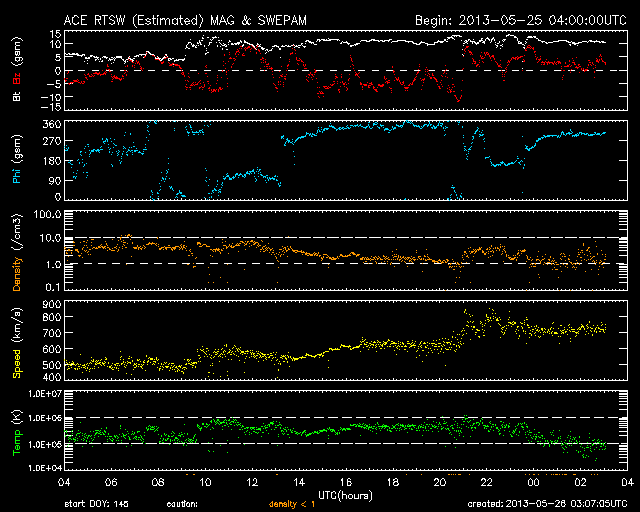Select the white "Bt" axis label
The width and height of the screenshot is (640, 512).
[x=17, y=96]
